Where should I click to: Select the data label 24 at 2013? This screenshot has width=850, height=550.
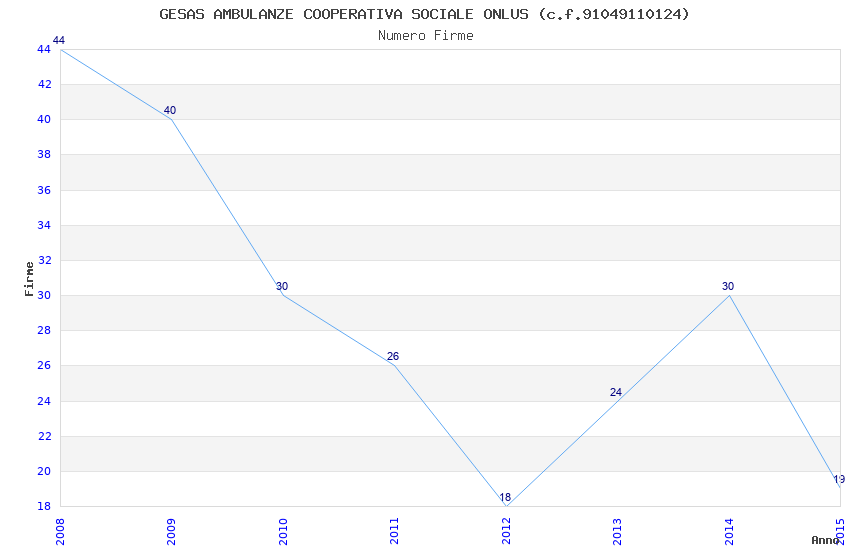click(615, 392)
